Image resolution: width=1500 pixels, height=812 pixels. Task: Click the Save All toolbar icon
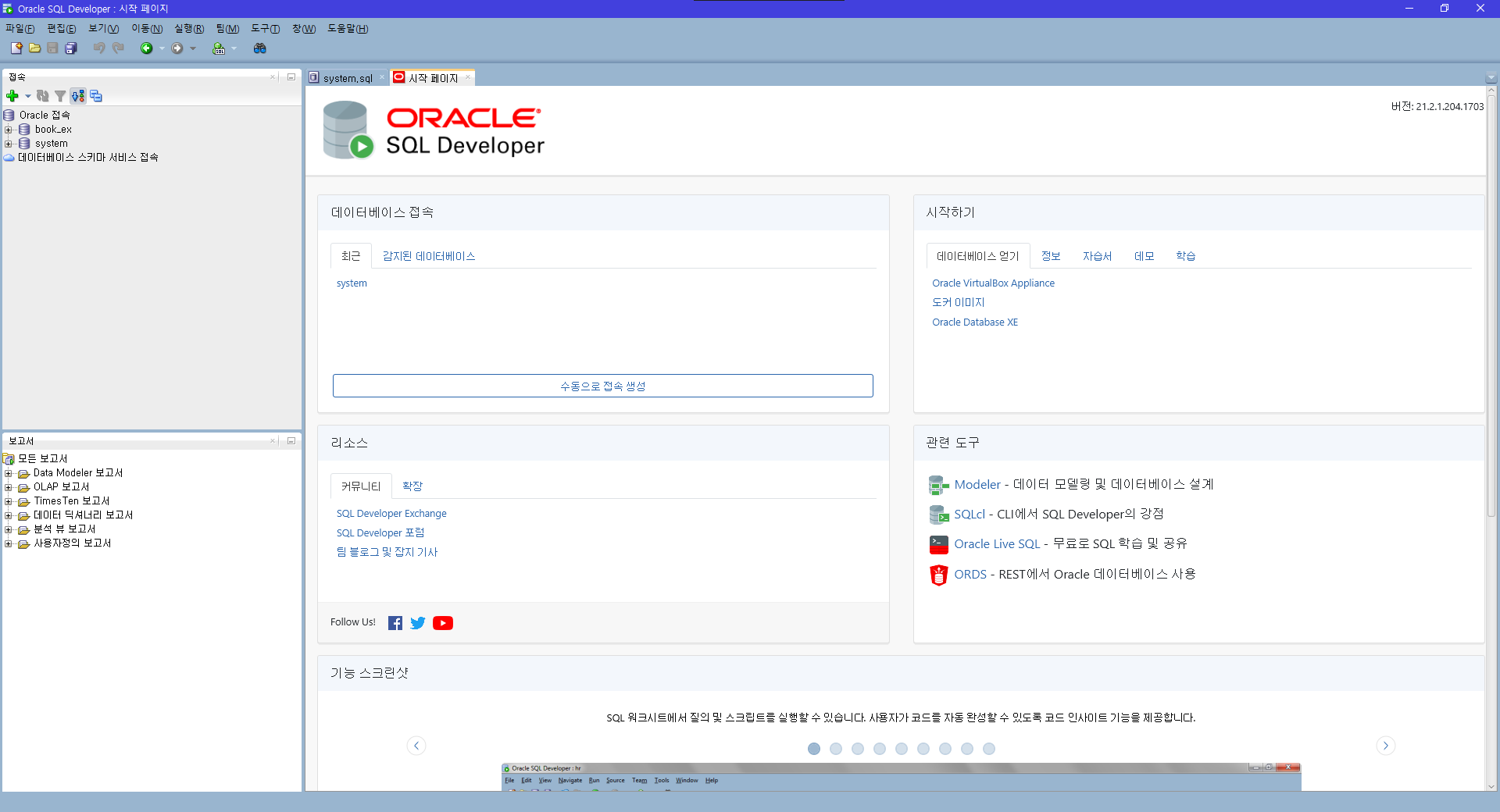(70, 48)
